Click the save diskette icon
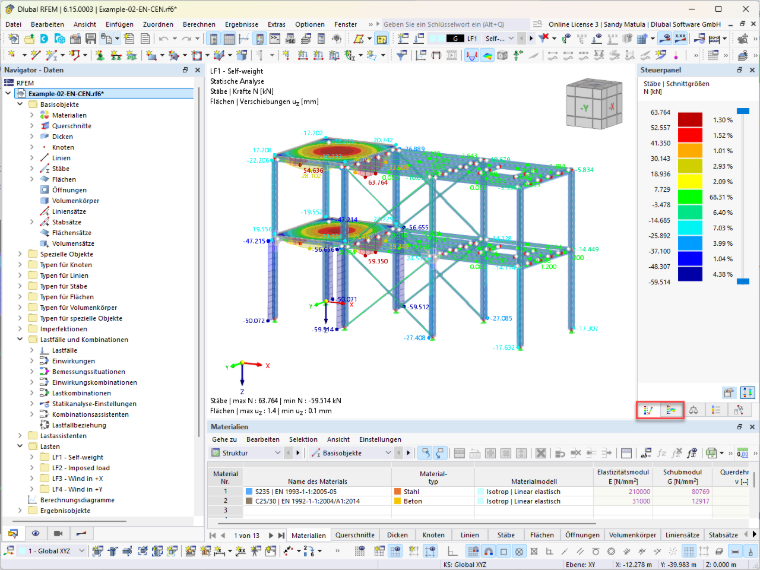 click(91, 38)
